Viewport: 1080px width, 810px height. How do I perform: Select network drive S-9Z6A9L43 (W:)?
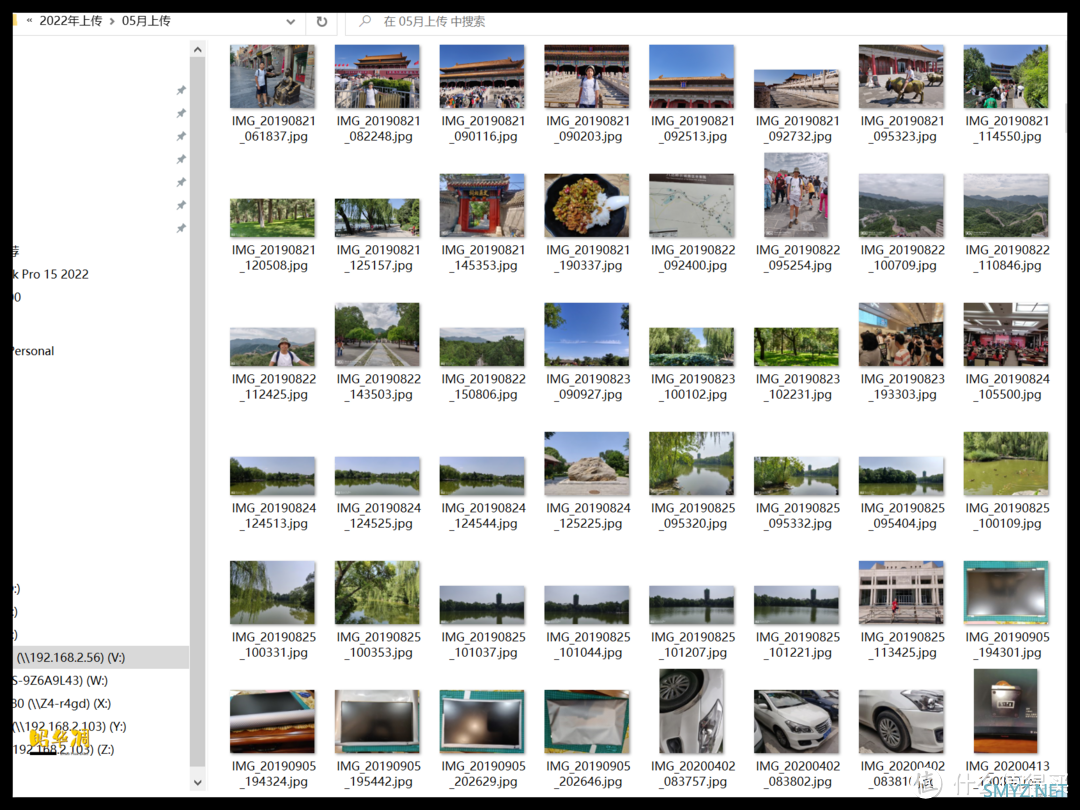pyautogui.click(x=60, y=681)
